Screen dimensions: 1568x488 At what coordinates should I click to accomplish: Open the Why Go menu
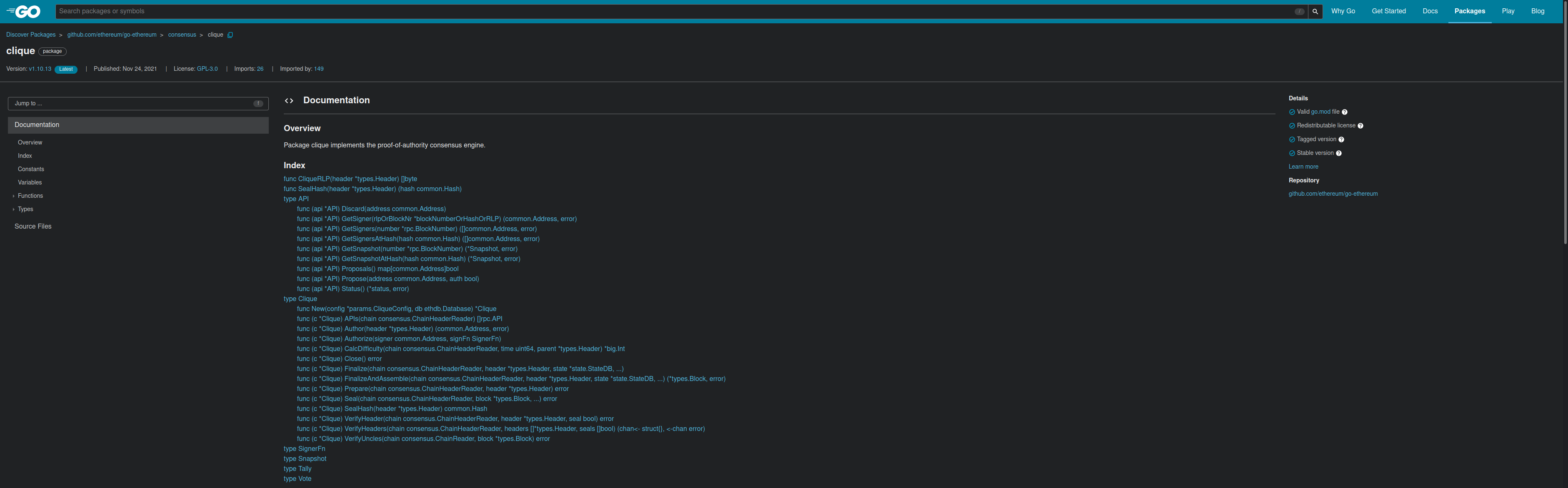coord(1343,12)
